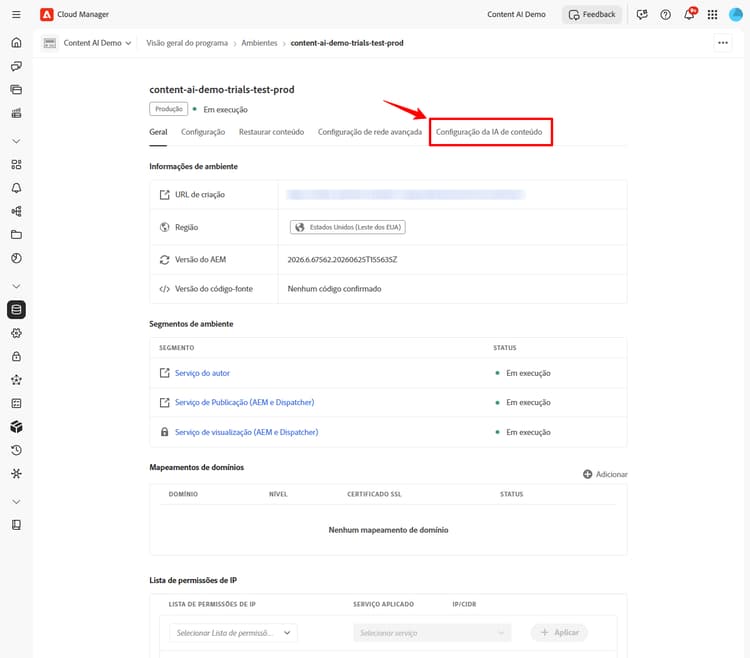Click the lock icon in sidebar
Screen dimensions: 750x658
pyautogui.click(x=16, y=356)
